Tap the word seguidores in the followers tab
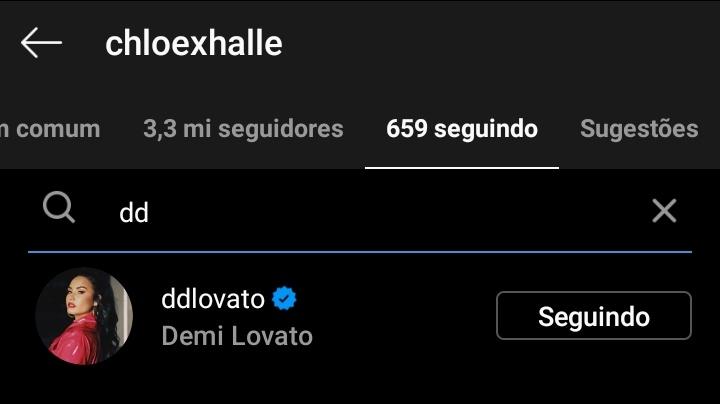720x404 pixels. (x=281, y=129)
